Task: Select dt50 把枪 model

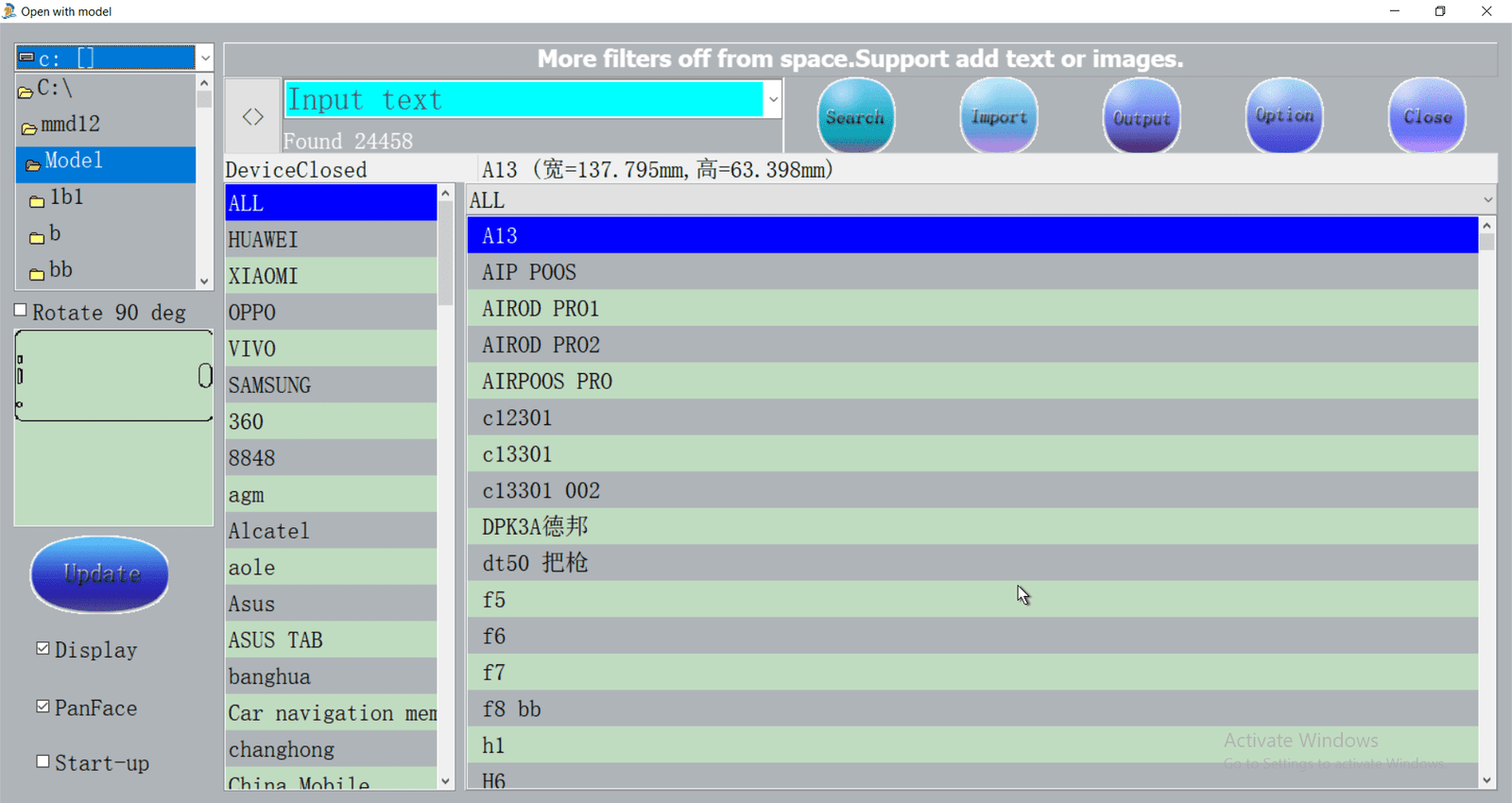Action: coord(972,563)
